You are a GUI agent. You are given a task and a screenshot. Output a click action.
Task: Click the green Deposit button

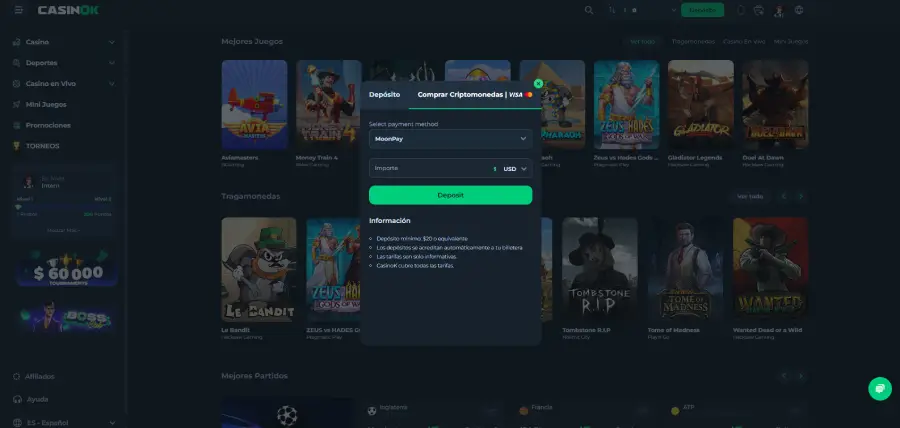451,195
